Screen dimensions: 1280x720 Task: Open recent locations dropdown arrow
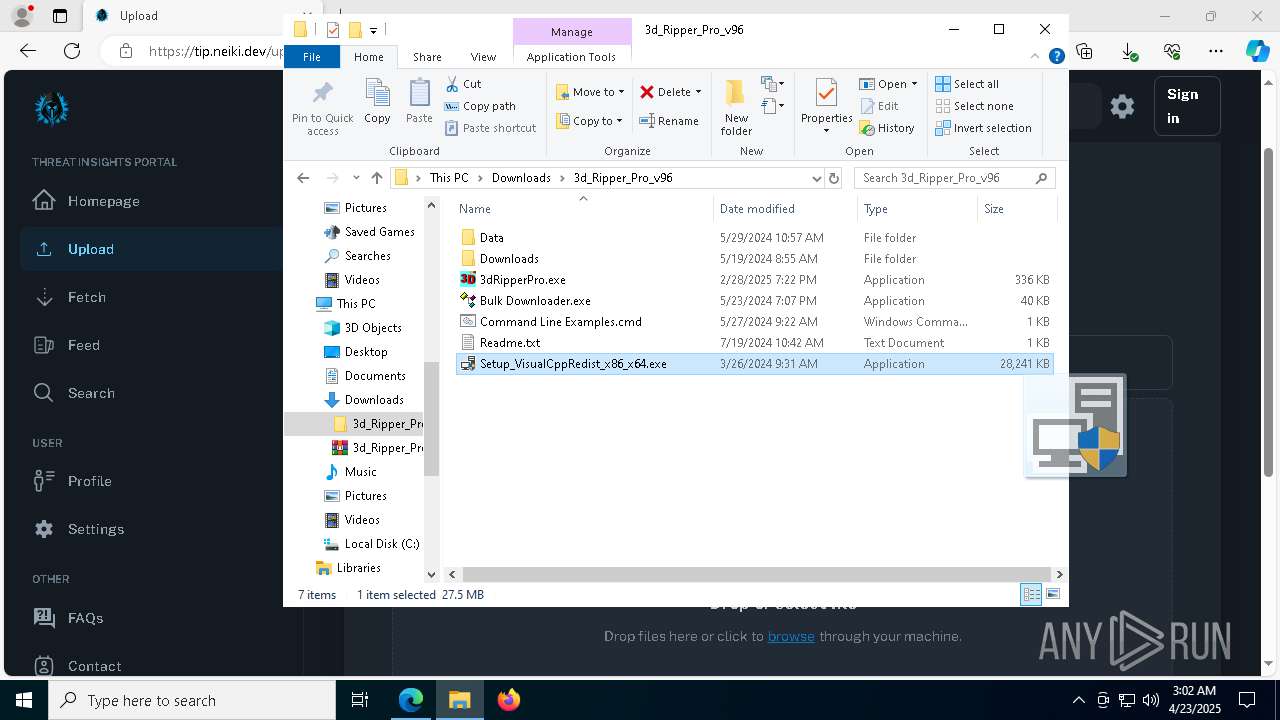point(356,178)
